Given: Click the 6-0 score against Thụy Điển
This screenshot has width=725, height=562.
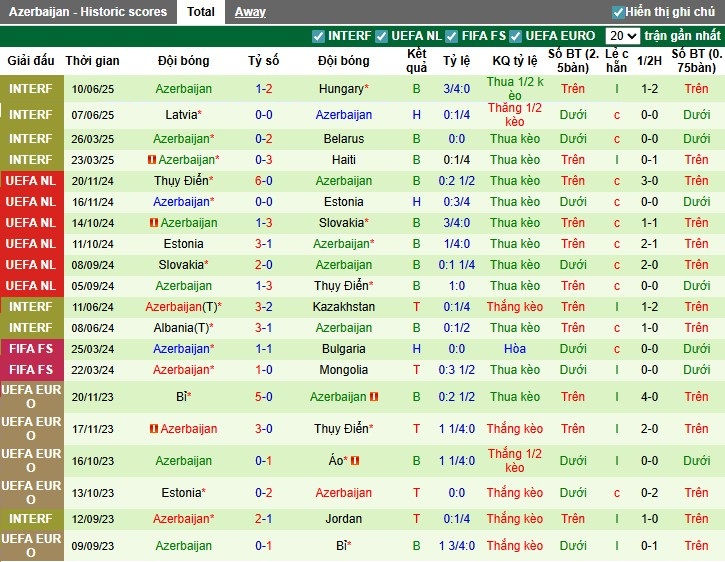Looking at the screenshot, I should (x=264, y=181).
